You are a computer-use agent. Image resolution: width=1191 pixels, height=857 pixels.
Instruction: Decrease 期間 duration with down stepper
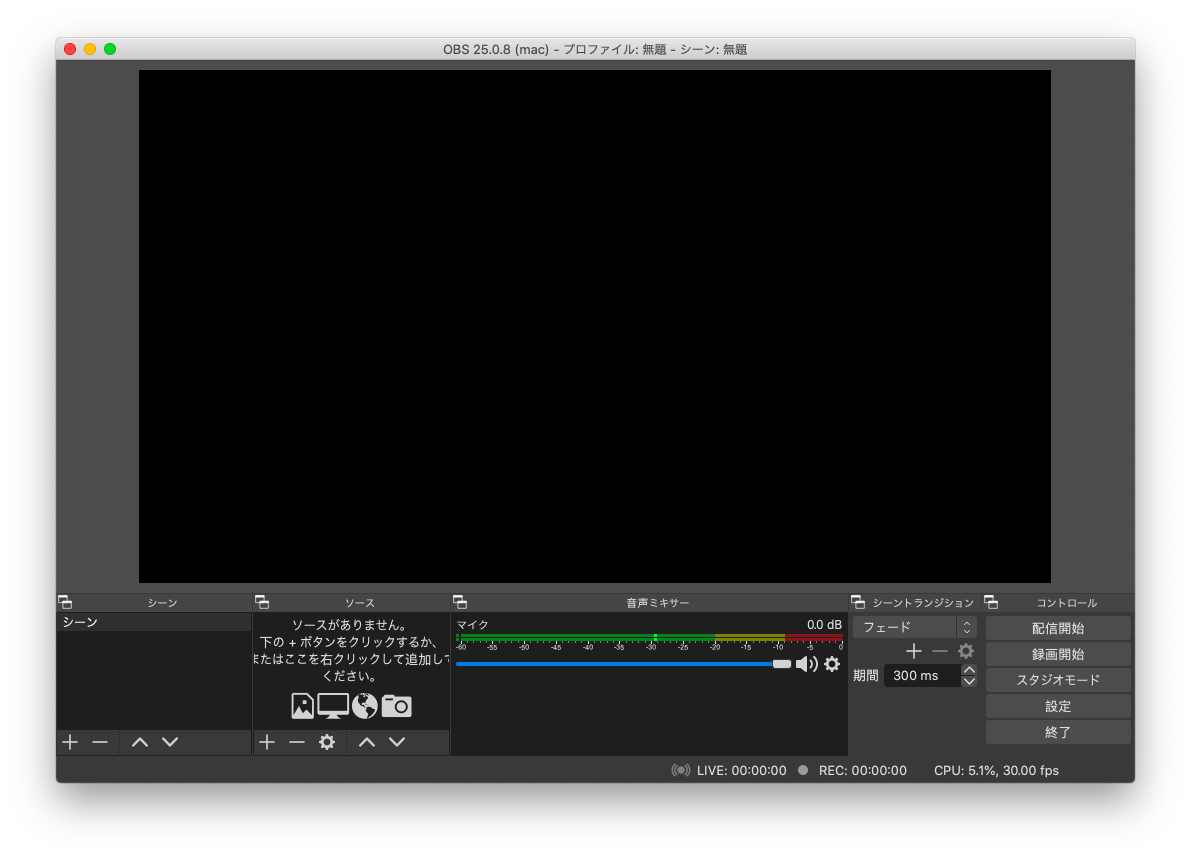pyautogui.click(x=968, y=681)
